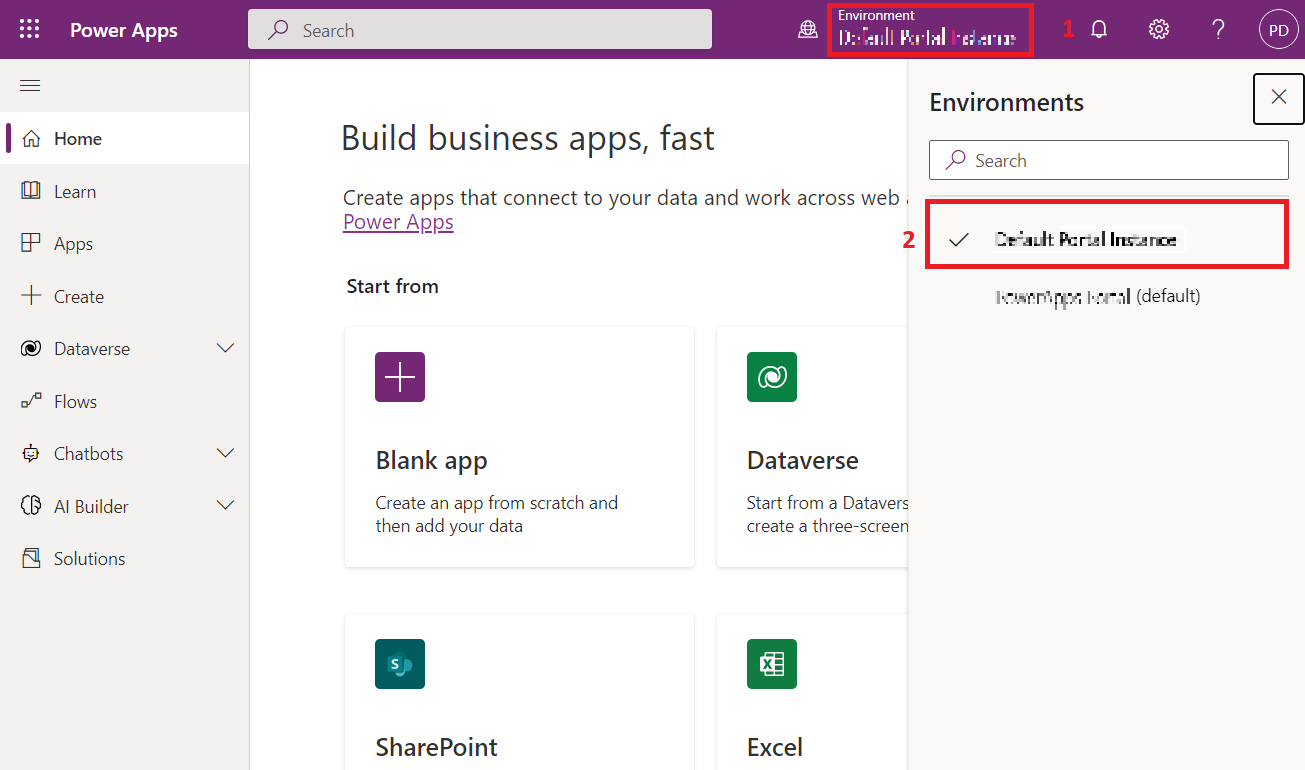Expand the Dataverse chevron
This screenshot has height=770, width=1305.
(226, 348)
